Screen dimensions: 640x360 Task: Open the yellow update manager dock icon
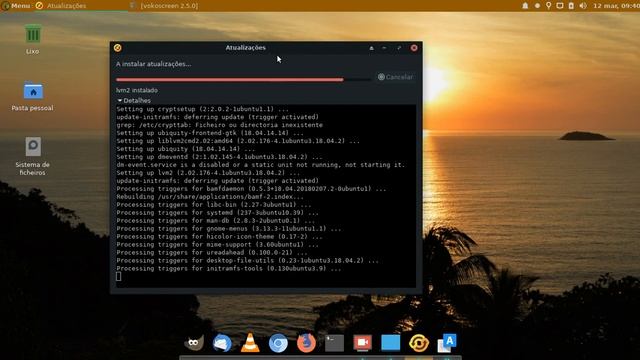click(x=419, y=343)
